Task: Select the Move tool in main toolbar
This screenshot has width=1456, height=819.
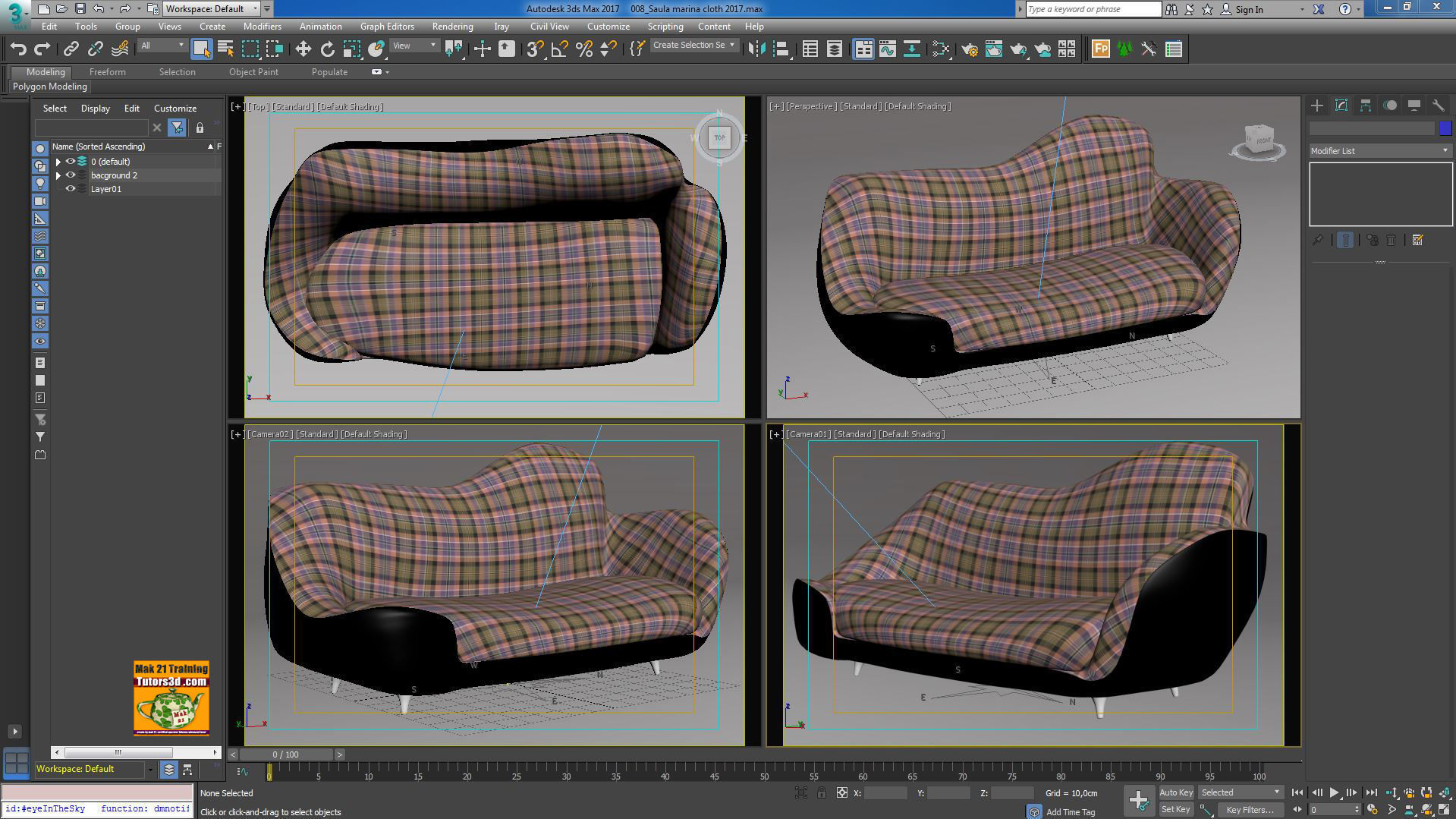Action: pyautogui.click(x=303, y=49)
